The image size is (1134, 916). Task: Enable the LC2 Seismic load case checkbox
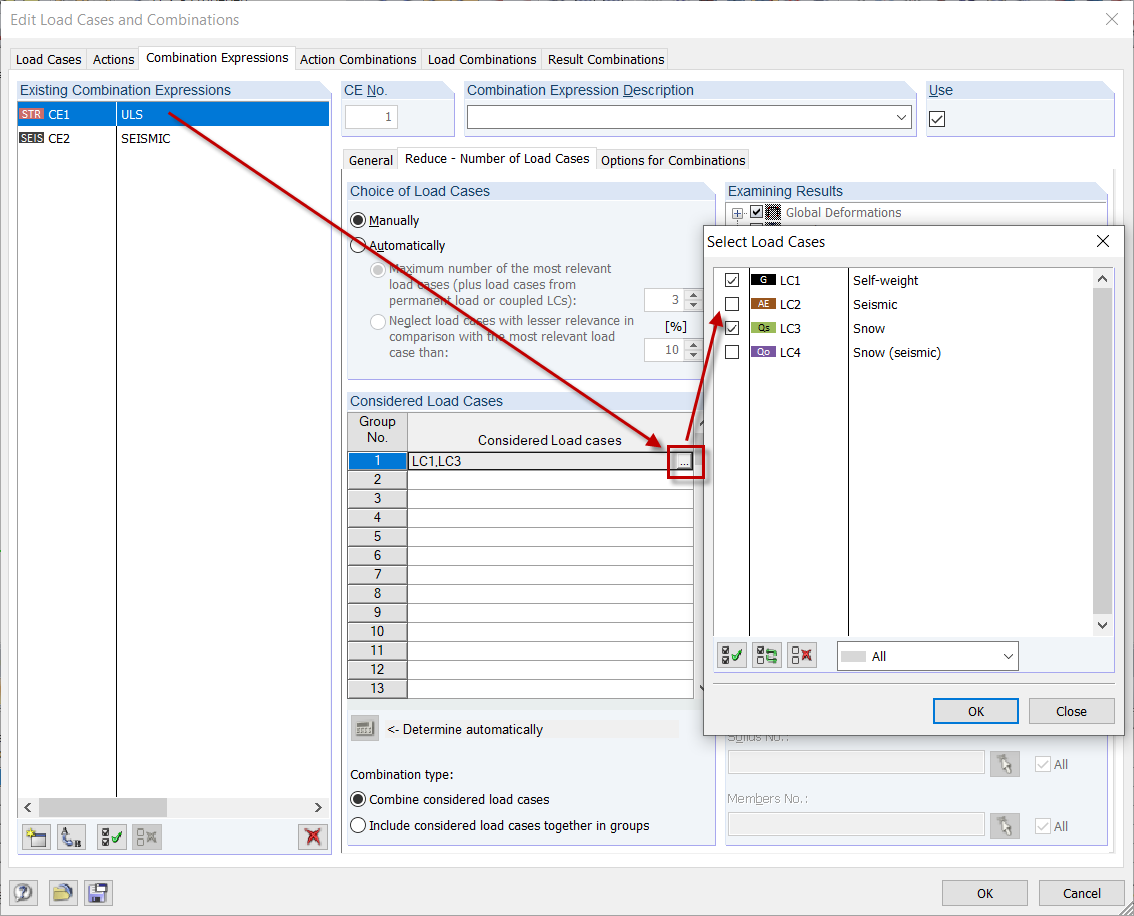(x=733, y=304)
